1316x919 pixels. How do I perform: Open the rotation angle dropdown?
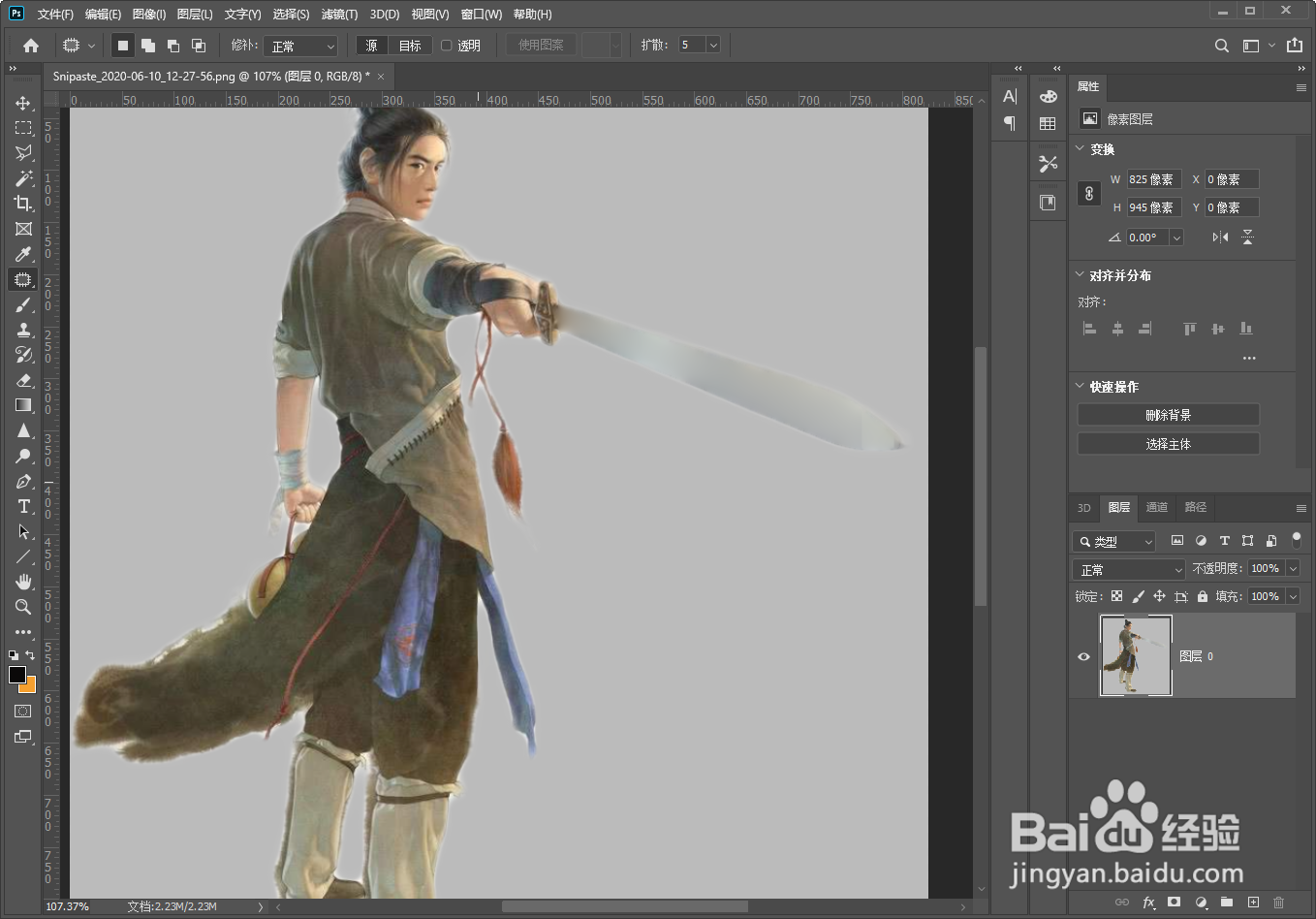coord(1176,238)
